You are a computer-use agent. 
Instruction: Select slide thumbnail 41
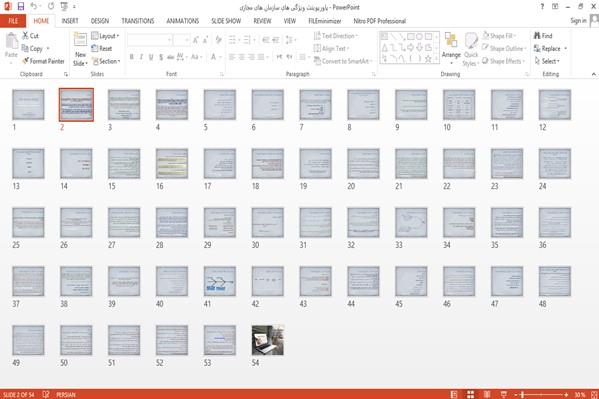(x=220, y=281)
